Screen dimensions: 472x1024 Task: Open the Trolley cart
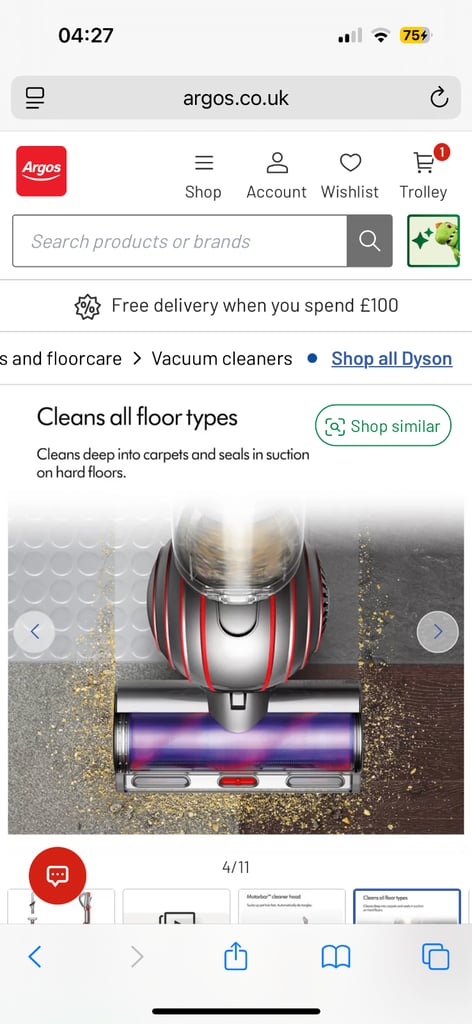pos(424,176)
